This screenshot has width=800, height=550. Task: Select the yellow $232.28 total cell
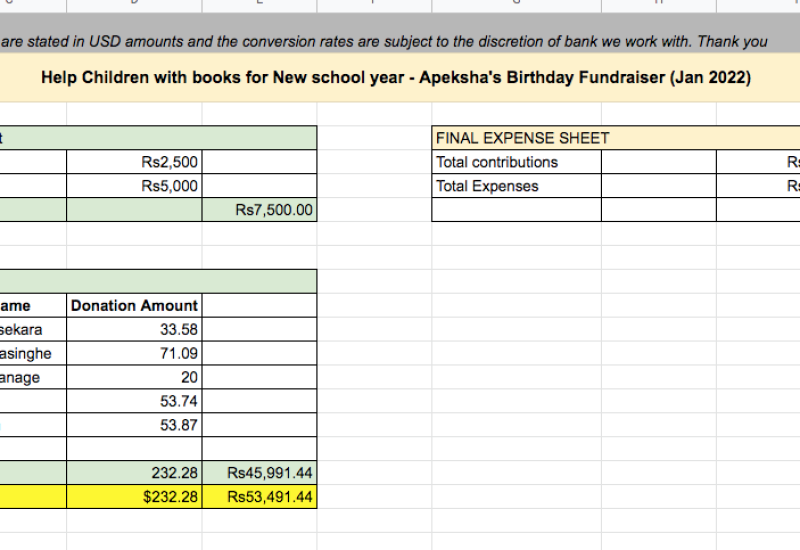pyautogui.click(x=134, y=497)
